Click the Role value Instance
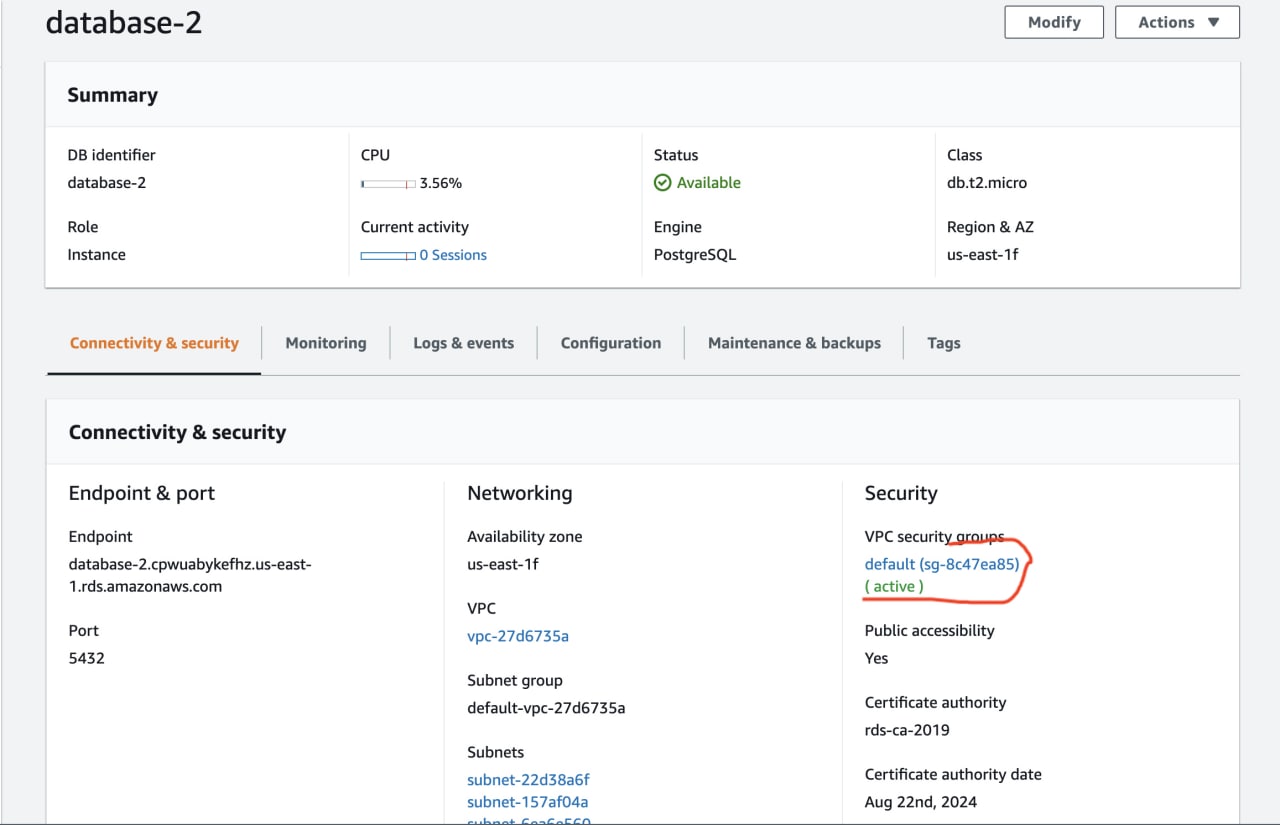The height and width of the screenshot is (825, 1280). [97, 255]
